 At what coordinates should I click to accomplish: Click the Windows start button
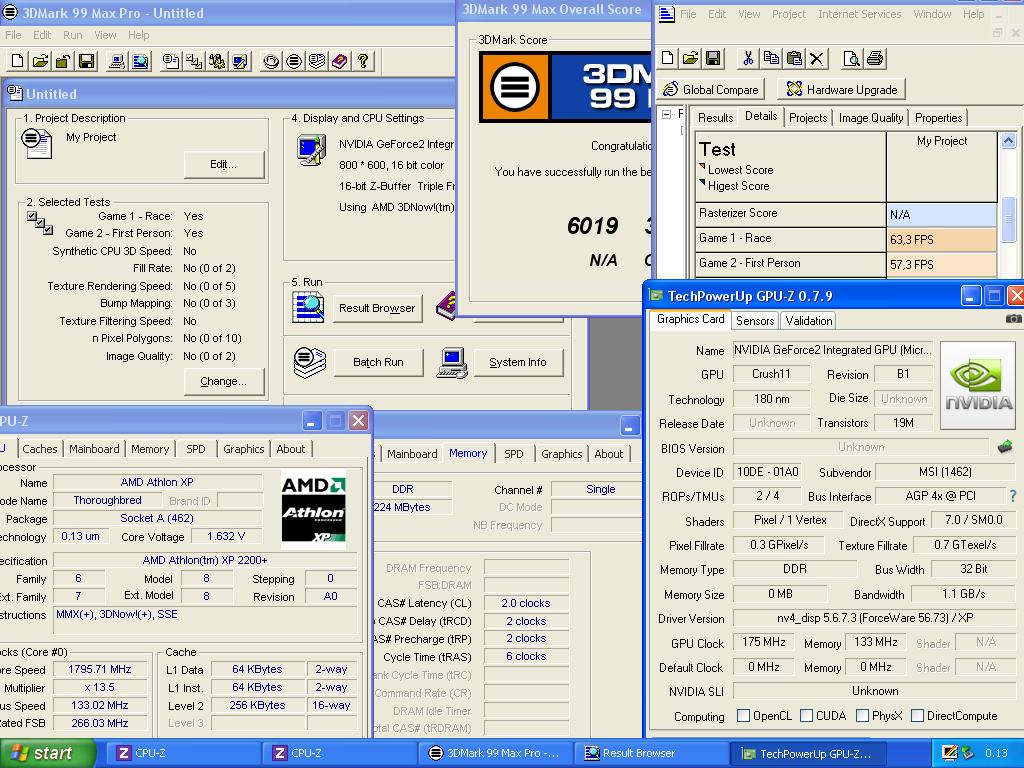click(47, 753)
